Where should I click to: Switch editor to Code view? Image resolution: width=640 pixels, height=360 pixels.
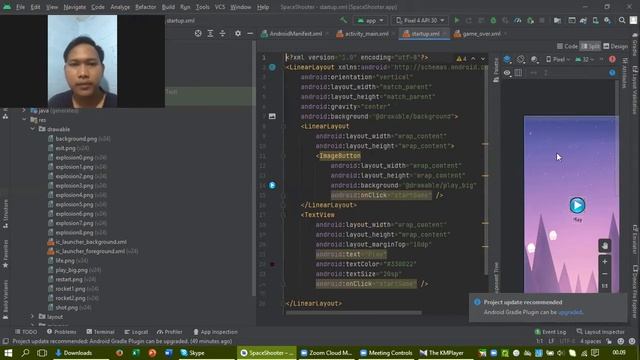(567, 46)
